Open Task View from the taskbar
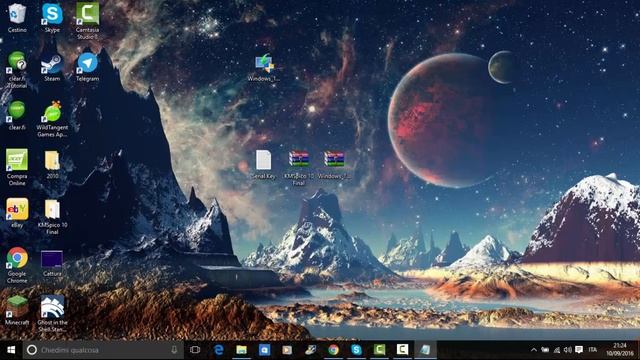640x360 pixels. pos(195,350)
